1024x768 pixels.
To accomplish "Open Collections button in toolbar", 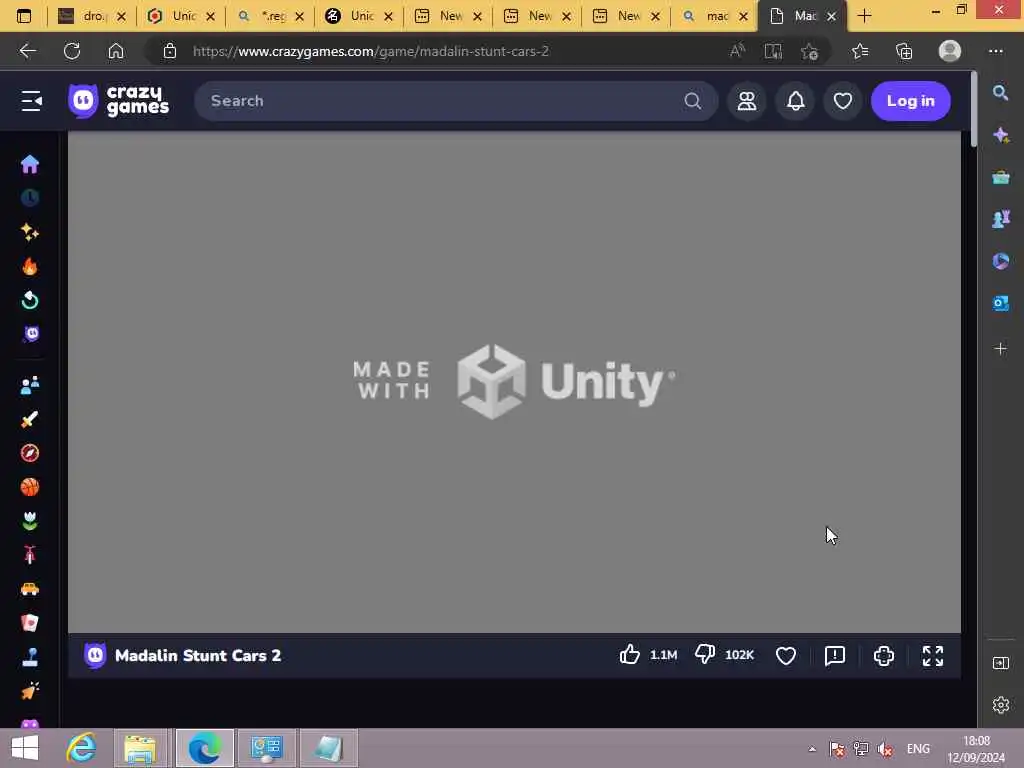I will (x=904, y=51).
